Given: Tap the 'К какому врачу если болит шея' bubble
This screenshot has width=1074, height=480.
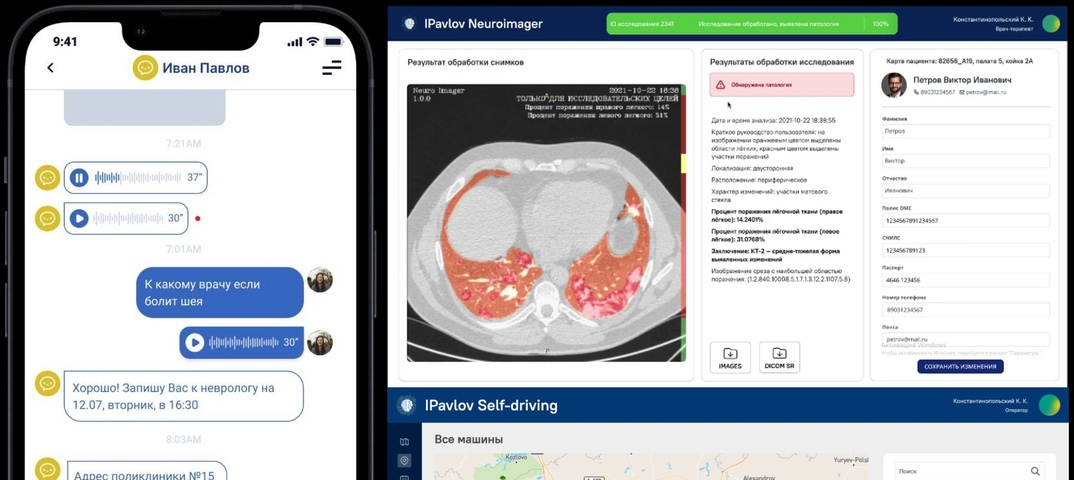Looking at the screenshot, I should (x=220, y=292).
